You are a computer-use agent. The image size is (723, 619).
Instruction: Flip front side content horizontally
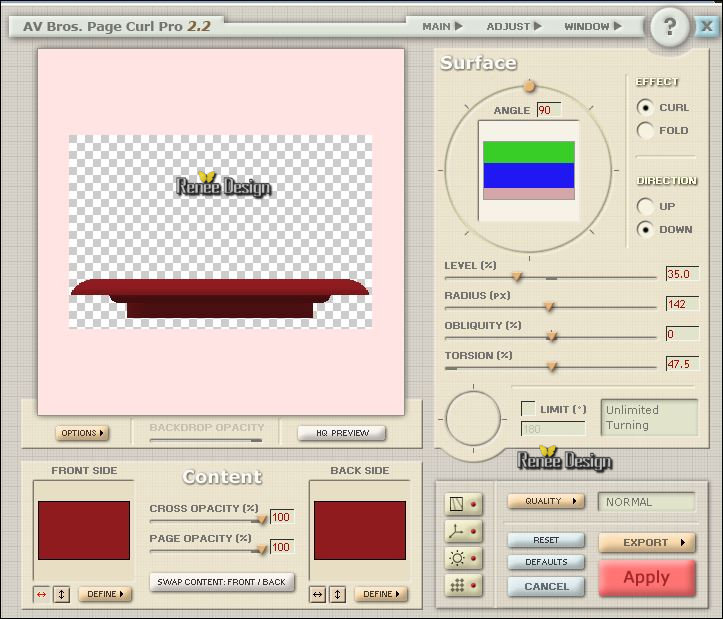click(x=41, y=595)
